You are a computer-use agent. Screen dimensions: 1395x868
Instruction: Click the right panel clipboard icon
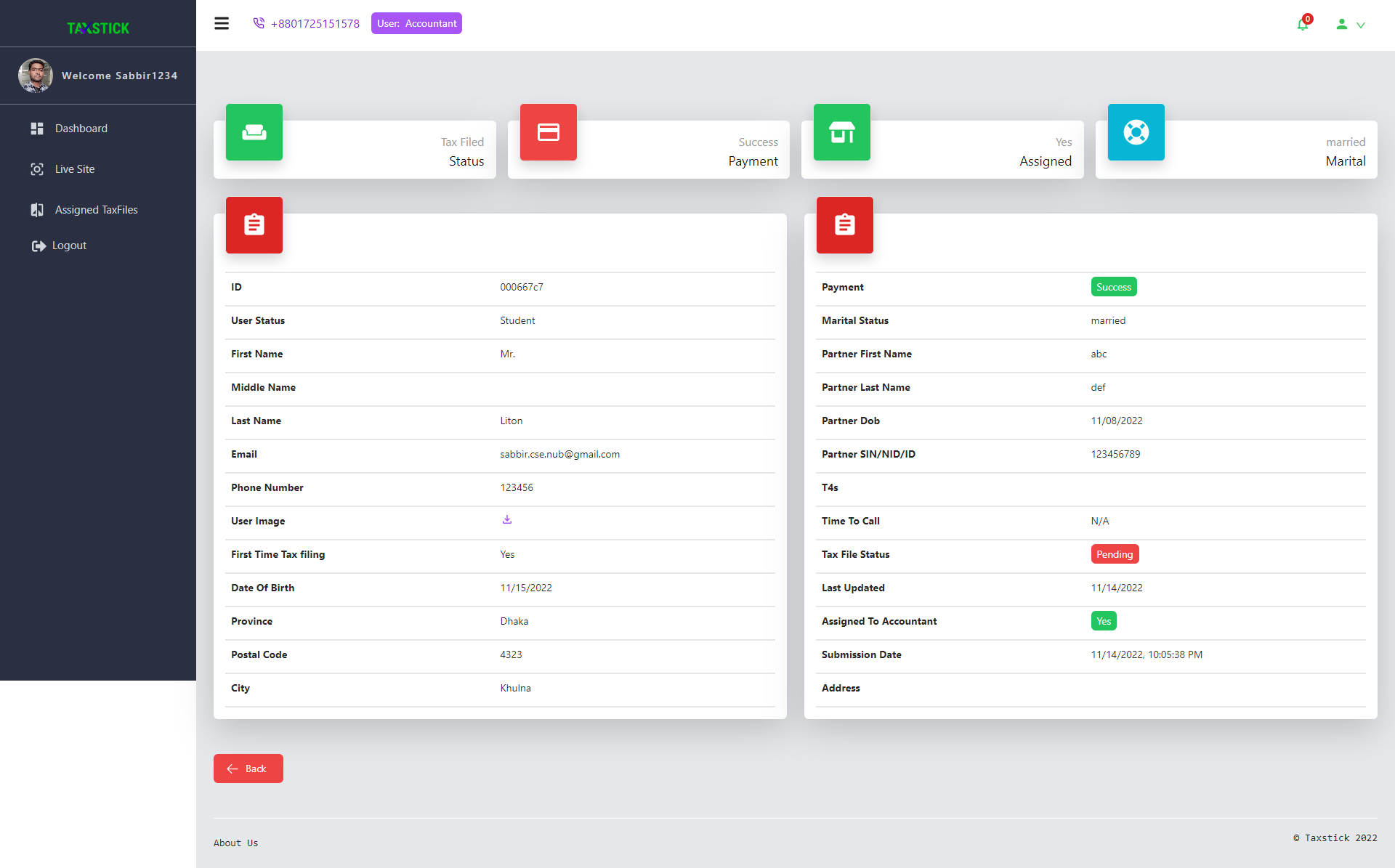(x=845, y=225)
